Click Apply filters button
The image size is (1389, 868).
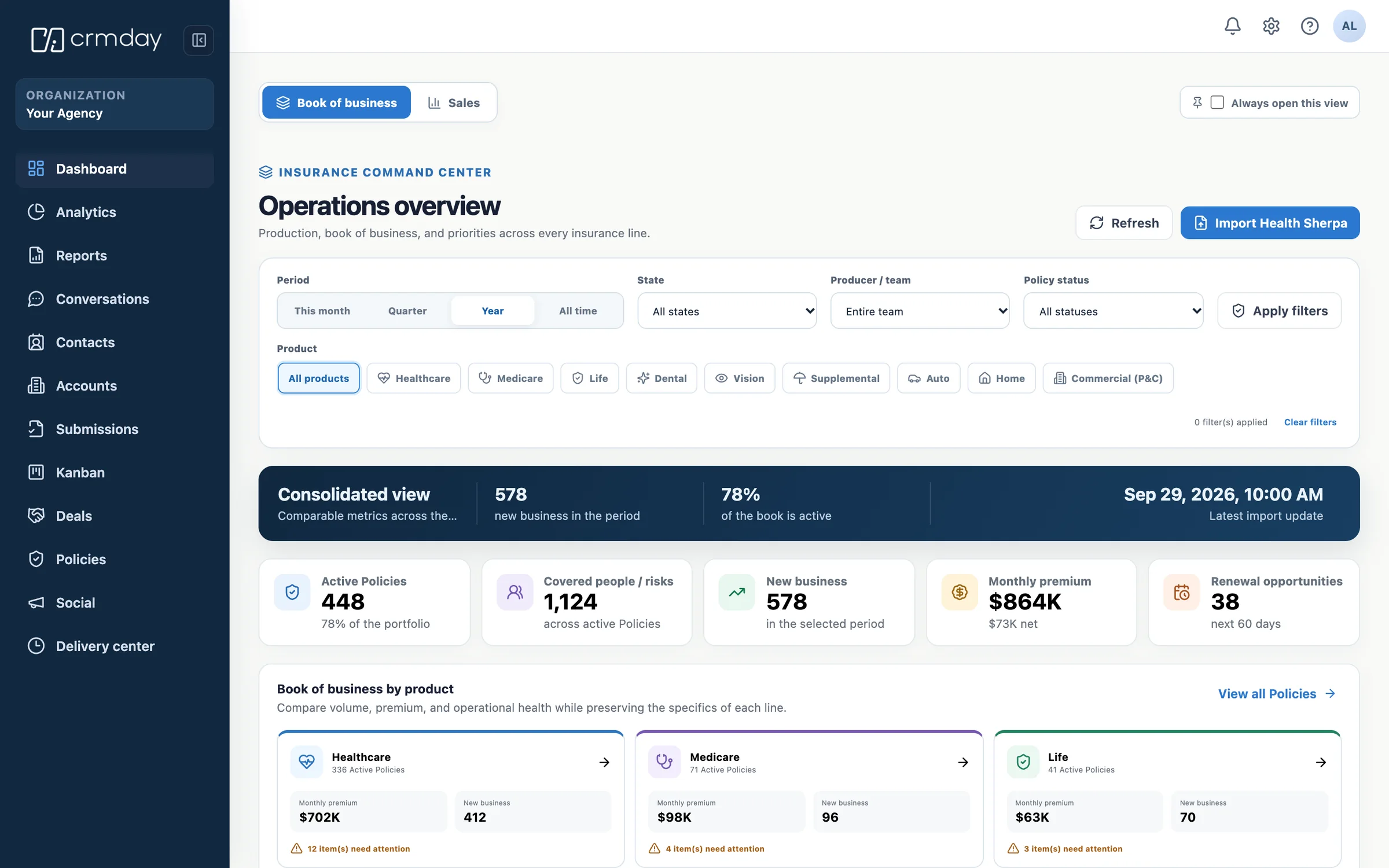(x=1280, y=311)
